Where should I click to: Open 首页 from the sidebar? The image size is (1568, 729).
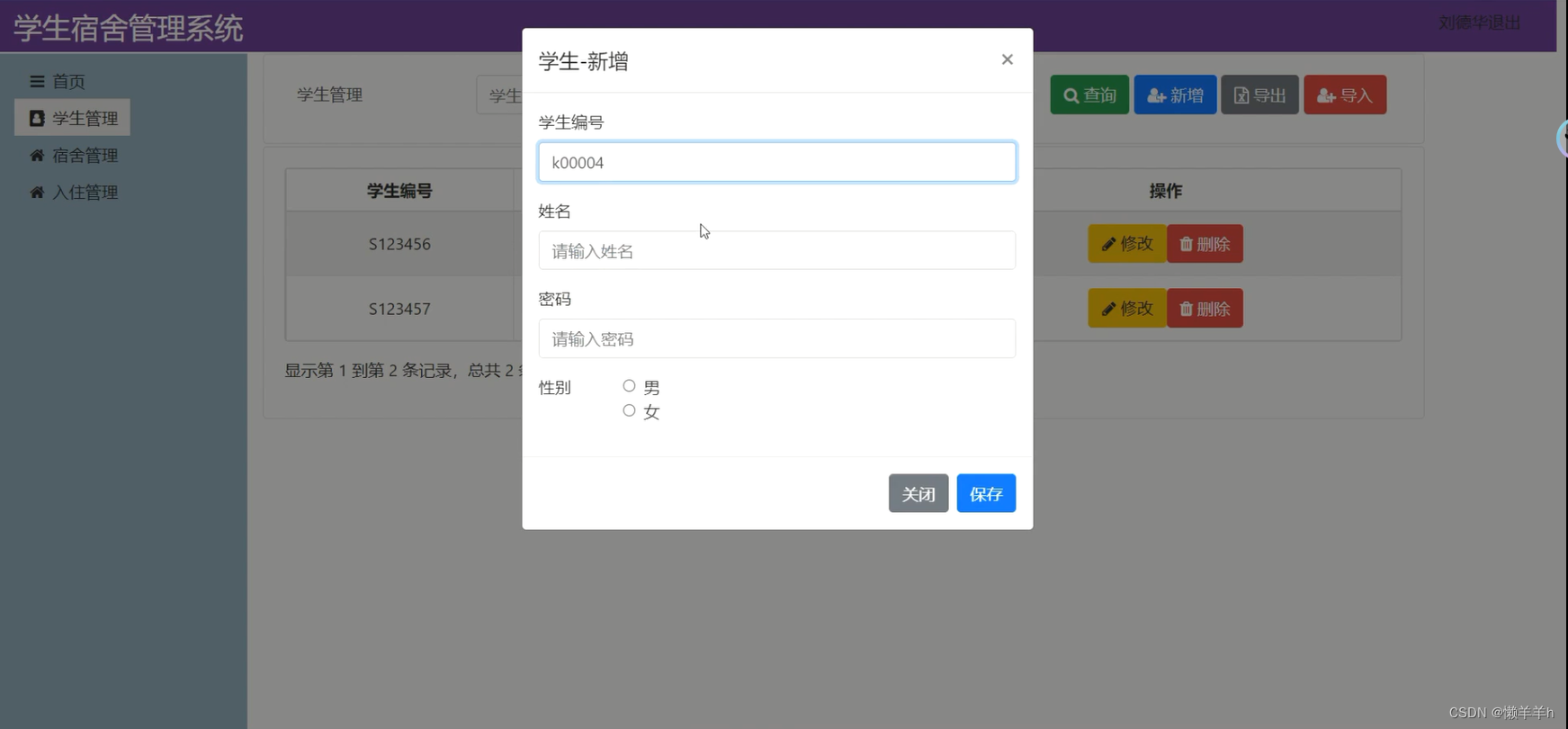(x=68, y=81)
